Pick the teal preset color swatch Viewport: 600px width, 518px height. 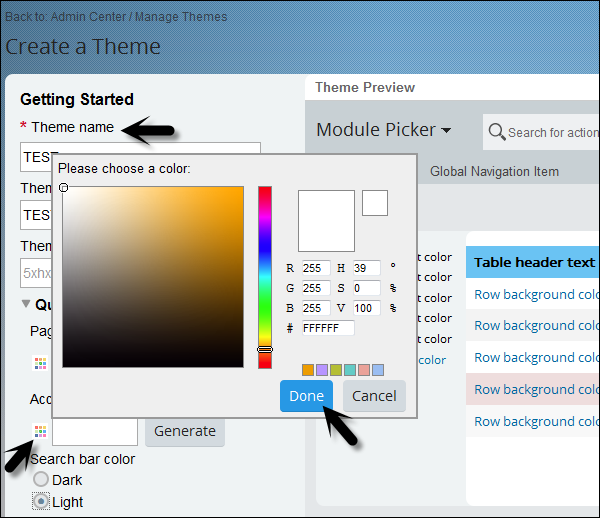[350, 370]
